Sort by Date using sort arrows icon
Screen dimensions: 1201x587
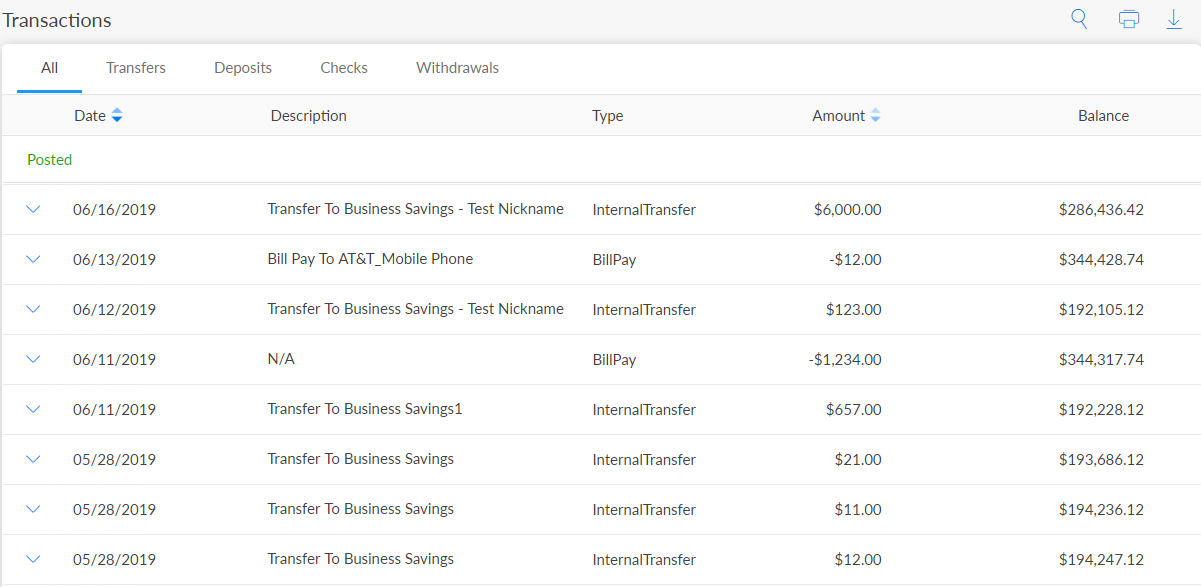[117, 116]
